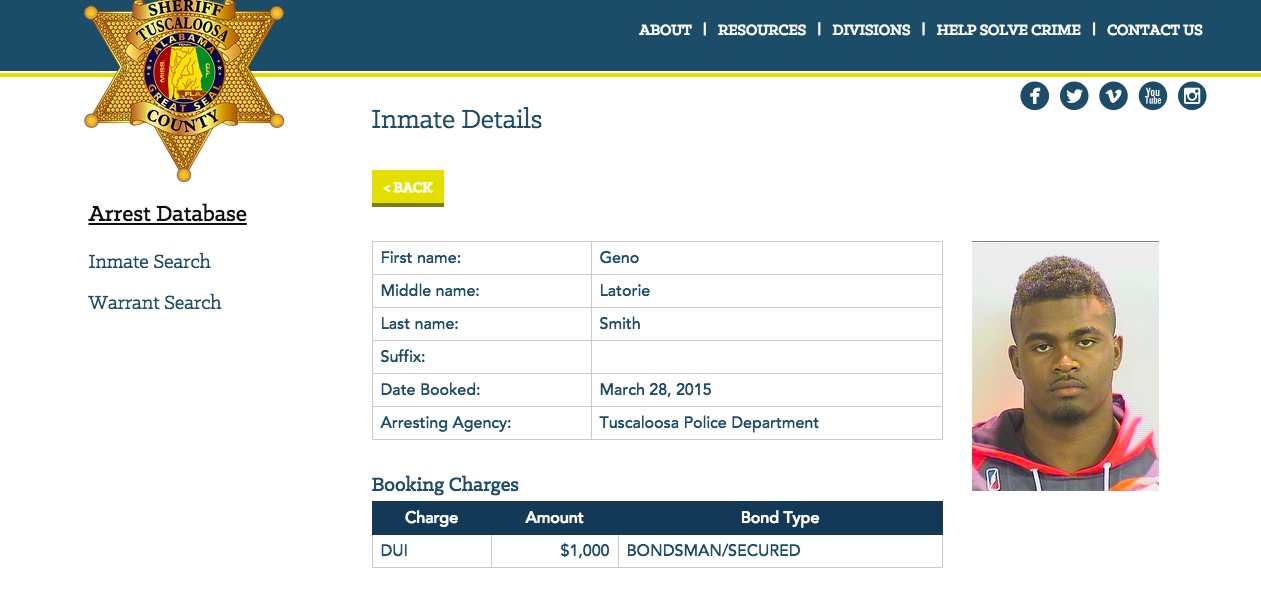This screenshot has width=1261, height=595.
Task: Open the Help Solve Crime menu
Action: click(1008, 30)
